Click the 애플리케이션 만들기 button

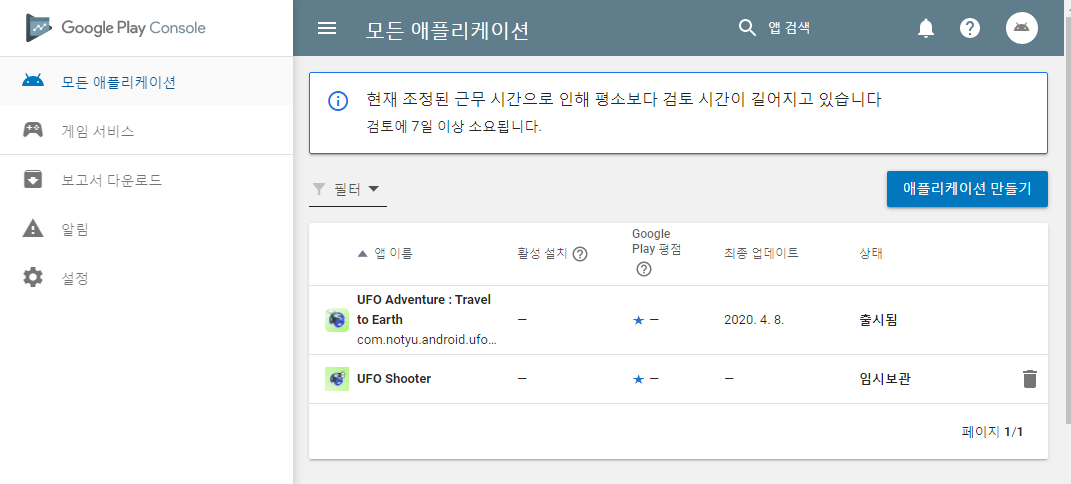(x=967, y=188)
